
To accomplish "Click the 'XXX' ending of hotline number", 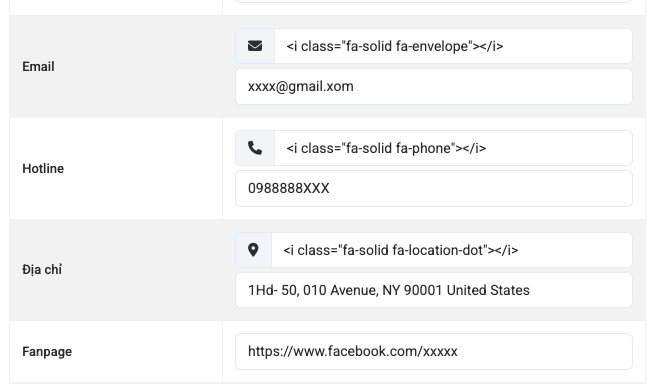I will [316, 189].
